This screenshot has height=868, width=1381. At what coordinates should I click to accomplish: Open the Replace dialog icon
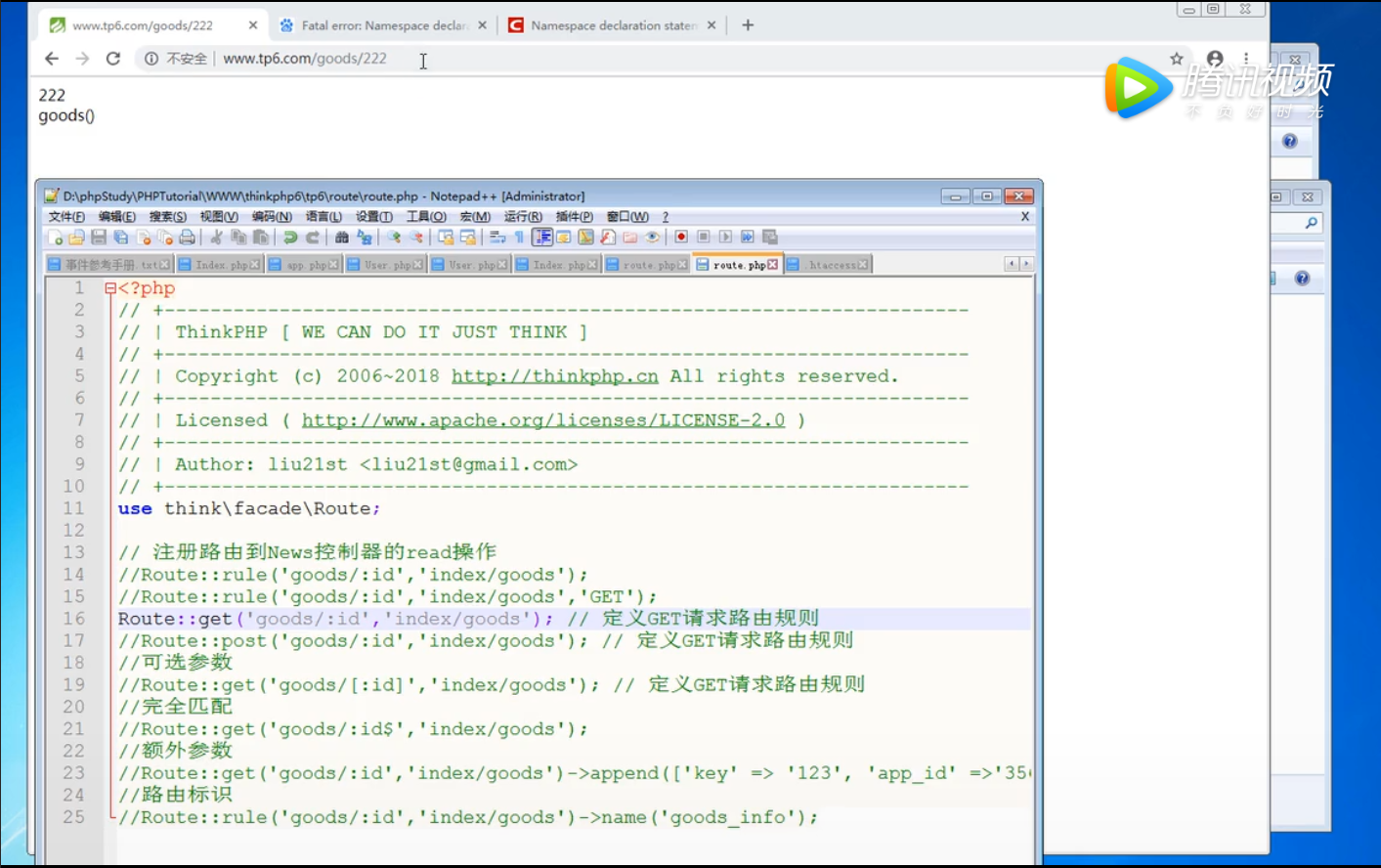click(x=365, y=238)
